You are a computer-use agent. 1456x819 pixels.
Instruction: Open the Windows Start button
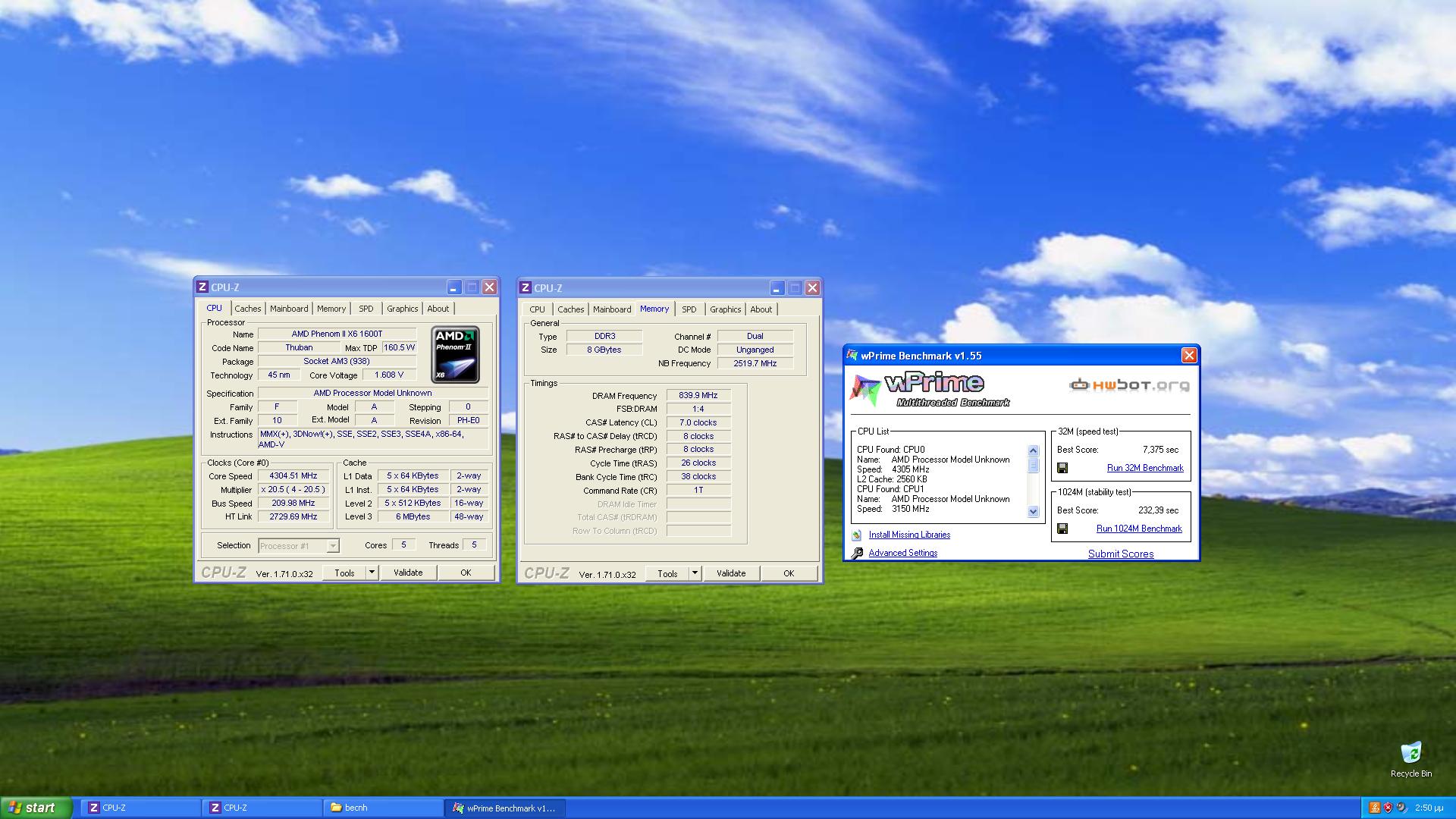coord(36,808)
